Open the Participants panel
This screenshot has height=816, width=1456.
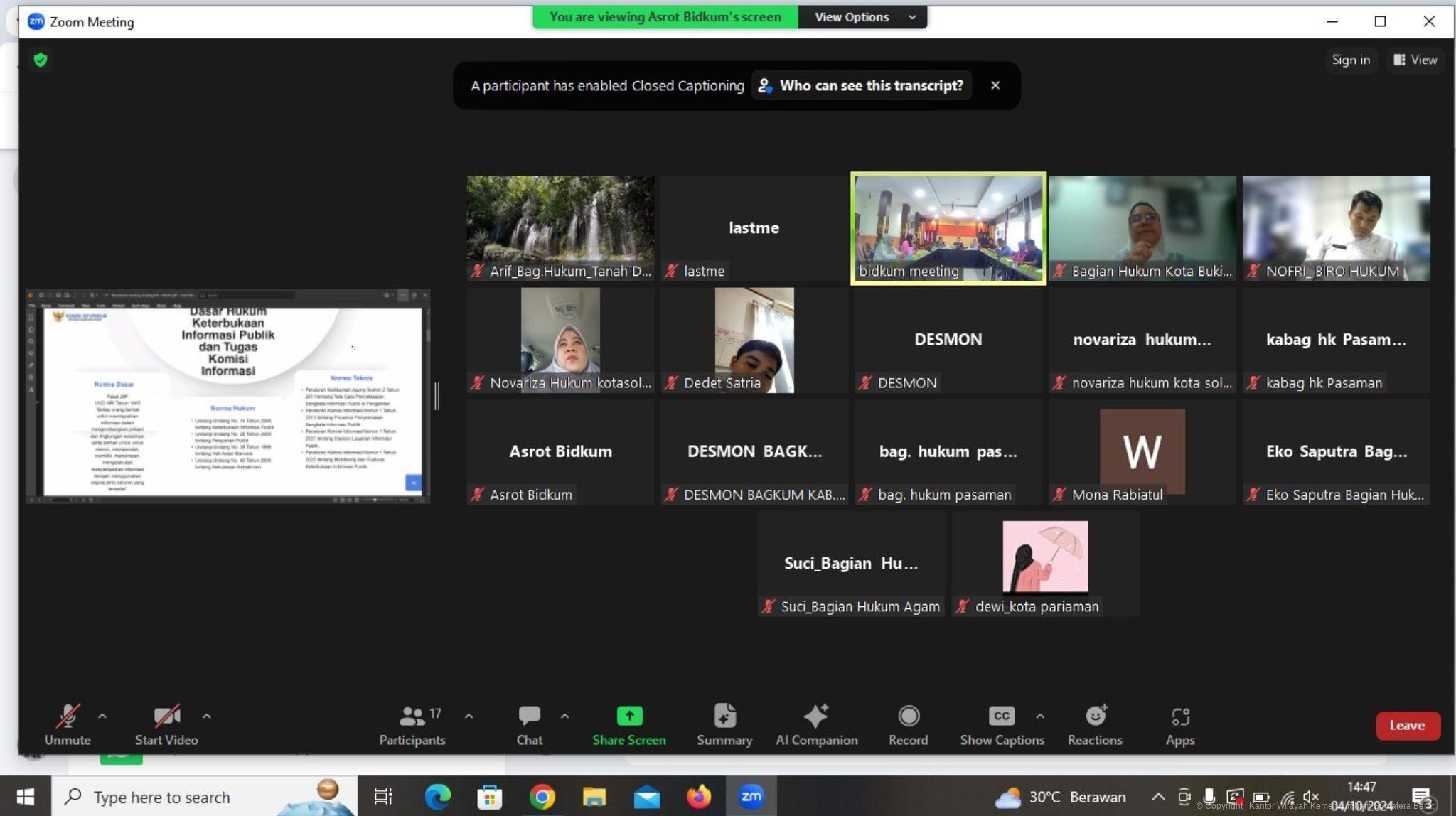tap(412, 724)
